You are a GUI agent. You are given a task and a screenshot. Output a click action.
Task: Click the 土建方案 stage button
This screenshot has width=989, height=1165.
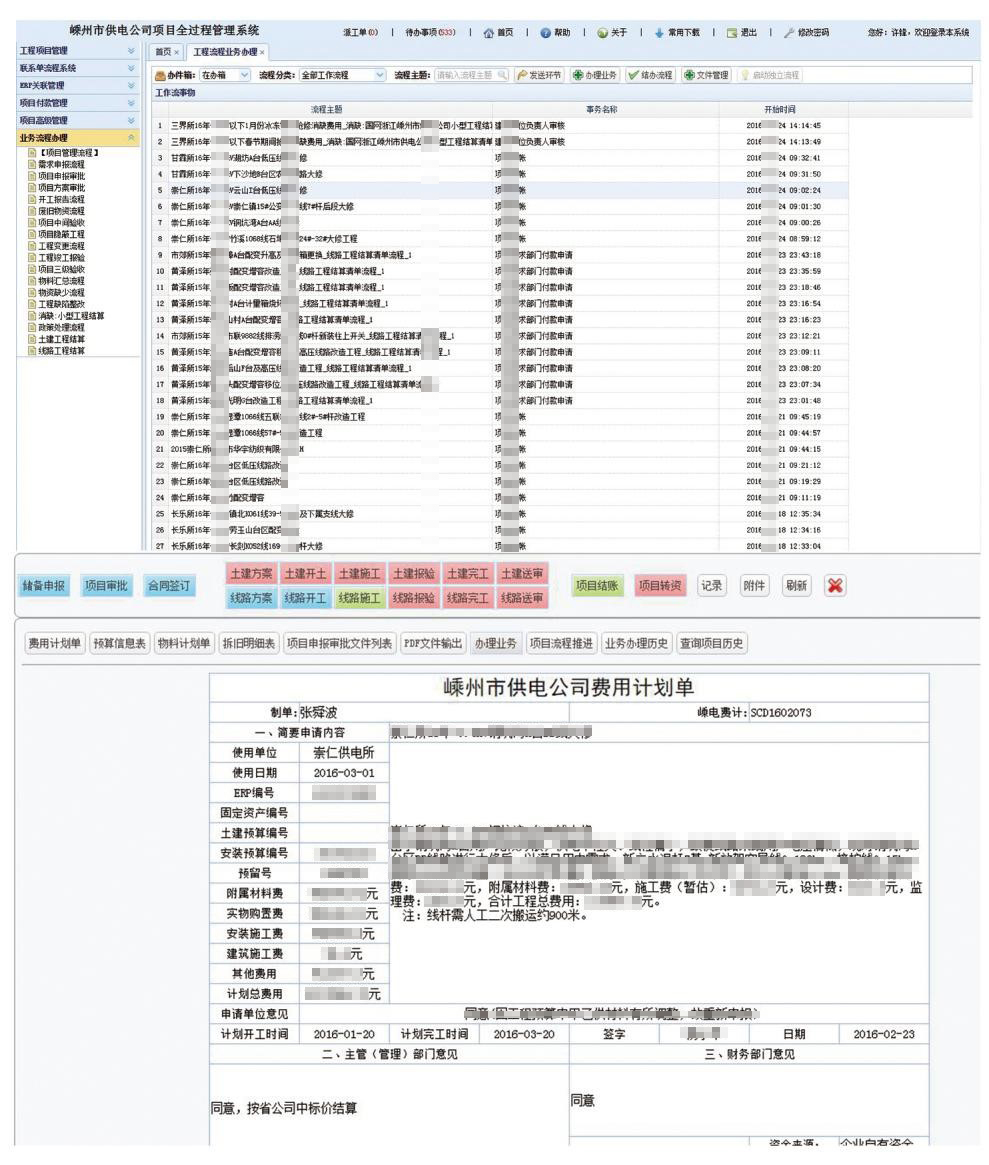(250, 575)
